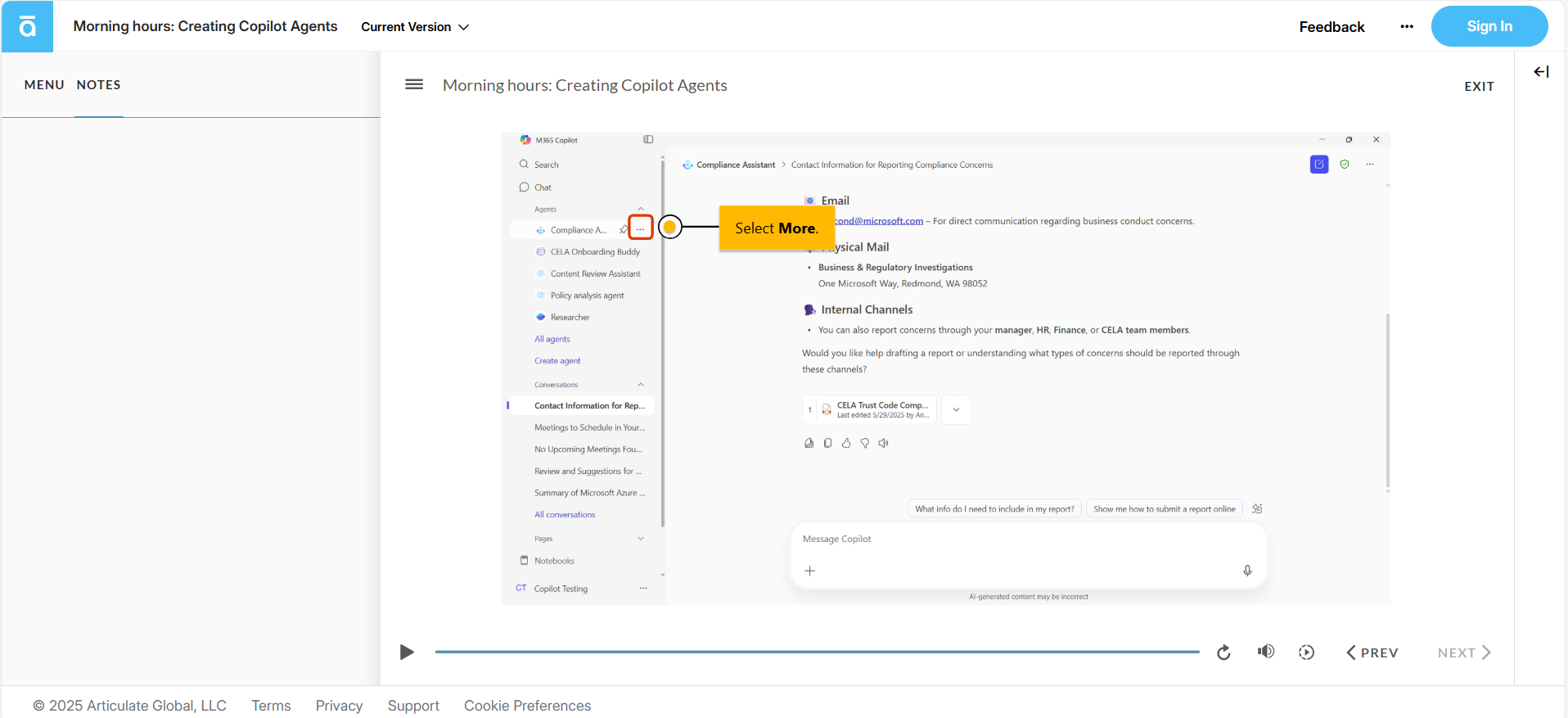Click the pin icon beside Compliance agent
1568x718 pixels.
[624, 230]
